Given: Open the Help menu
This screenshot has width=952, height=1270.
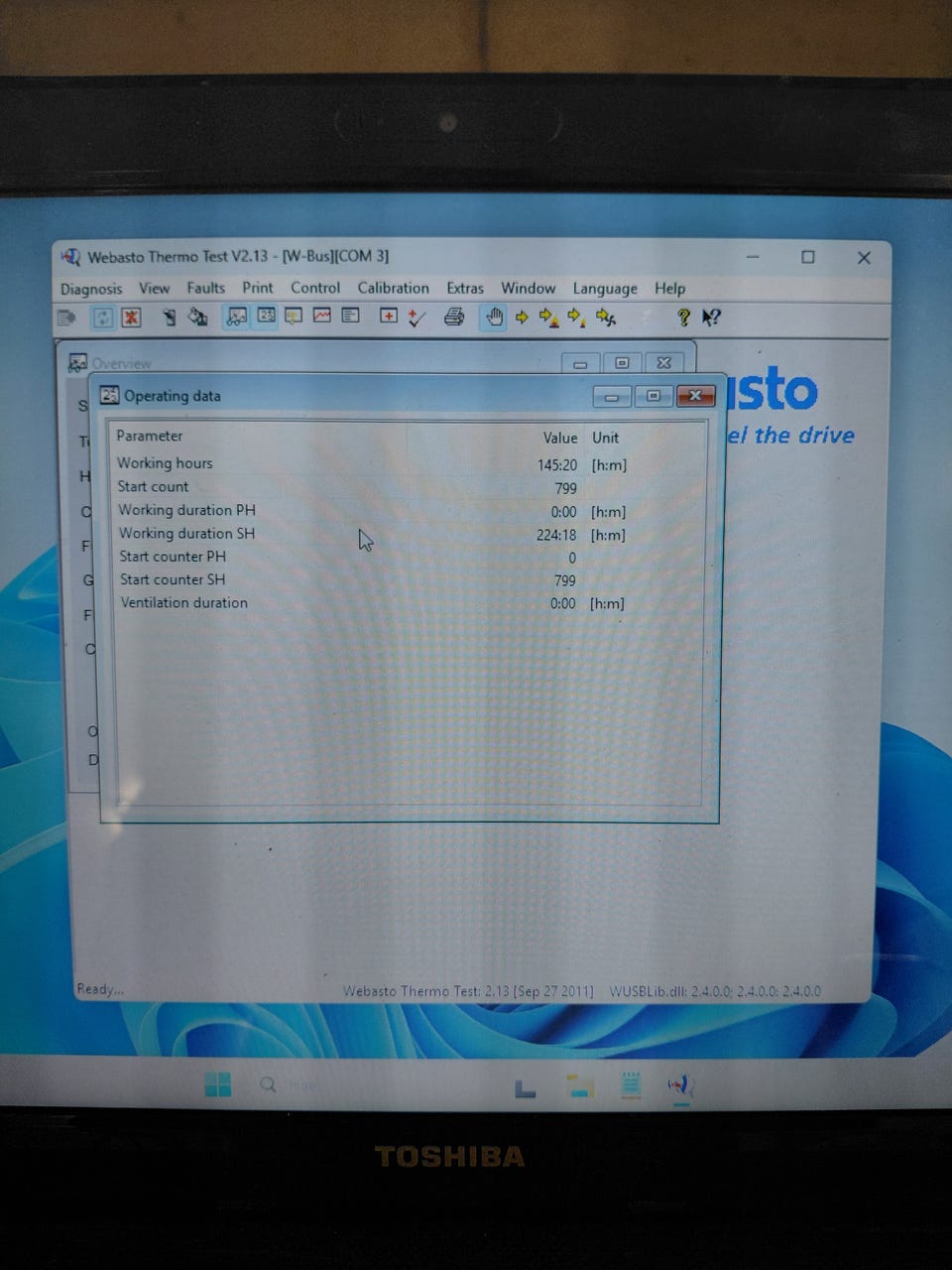Looking at the screenshot, I should click(670, 288).
